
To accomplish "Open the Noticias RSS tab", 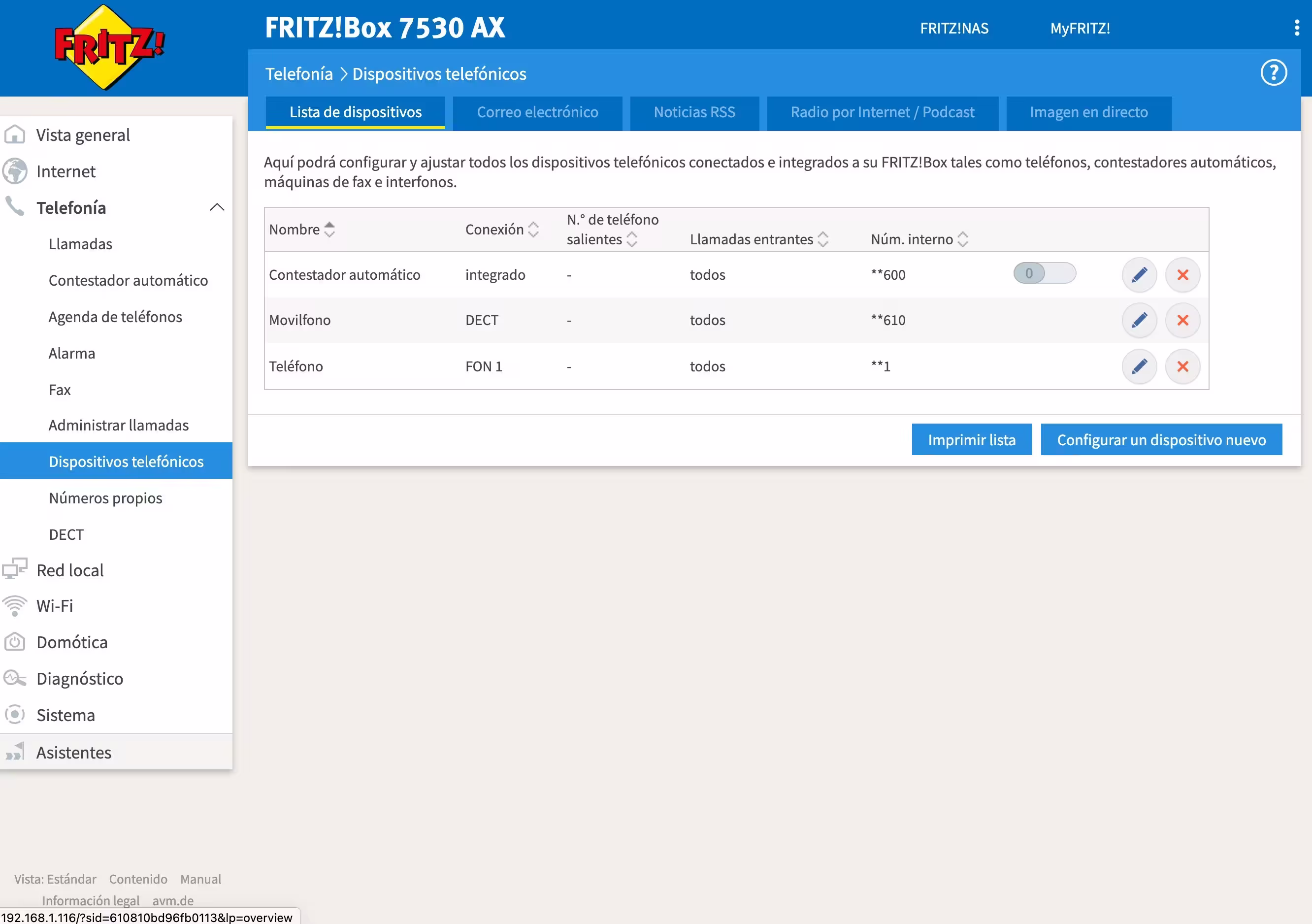I will point(694,113).
